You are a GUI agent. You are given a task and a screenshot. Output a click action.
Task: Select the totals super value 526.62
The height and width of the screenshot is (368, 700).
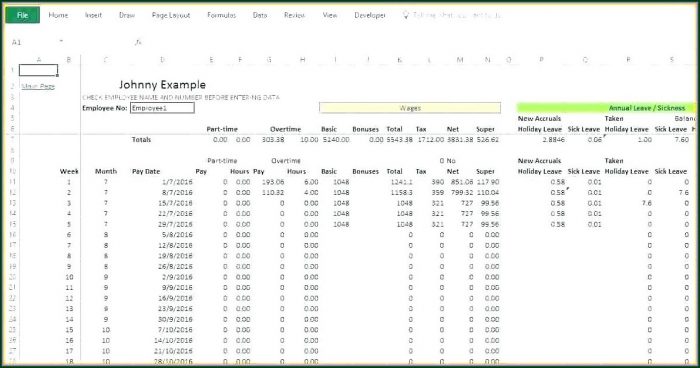tap(488, 139)
